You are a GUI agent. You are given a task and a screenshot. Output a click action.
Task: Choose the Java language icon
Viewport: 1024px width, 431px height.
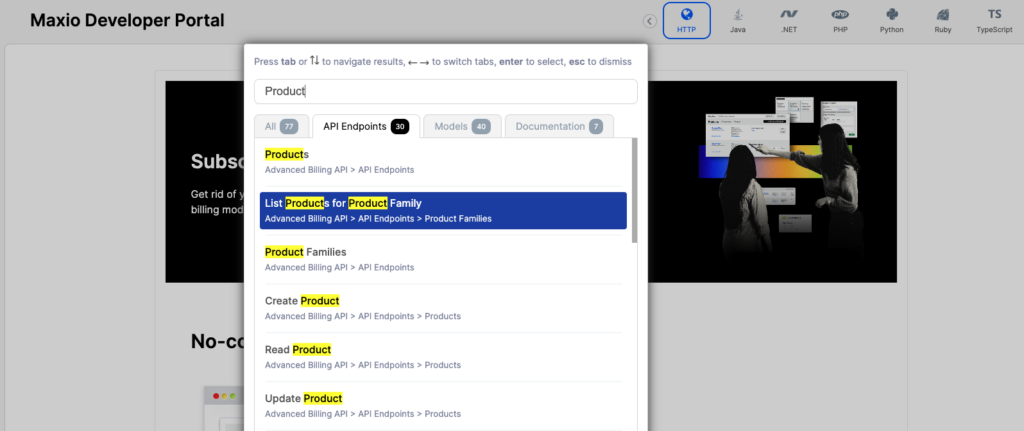738,20
